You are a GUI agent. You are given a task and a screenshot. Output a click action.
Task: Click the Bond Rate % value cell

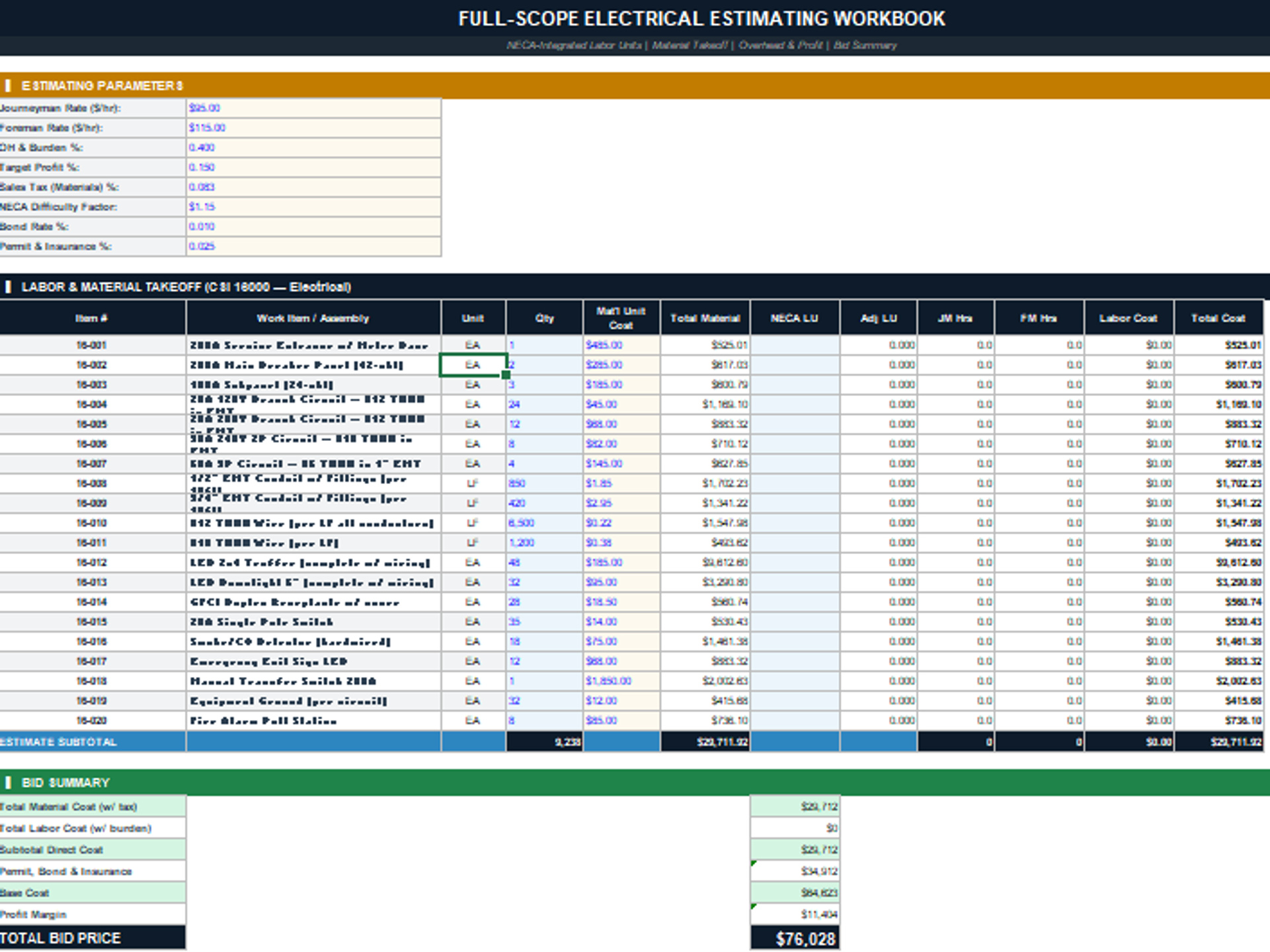coord(313,227)
